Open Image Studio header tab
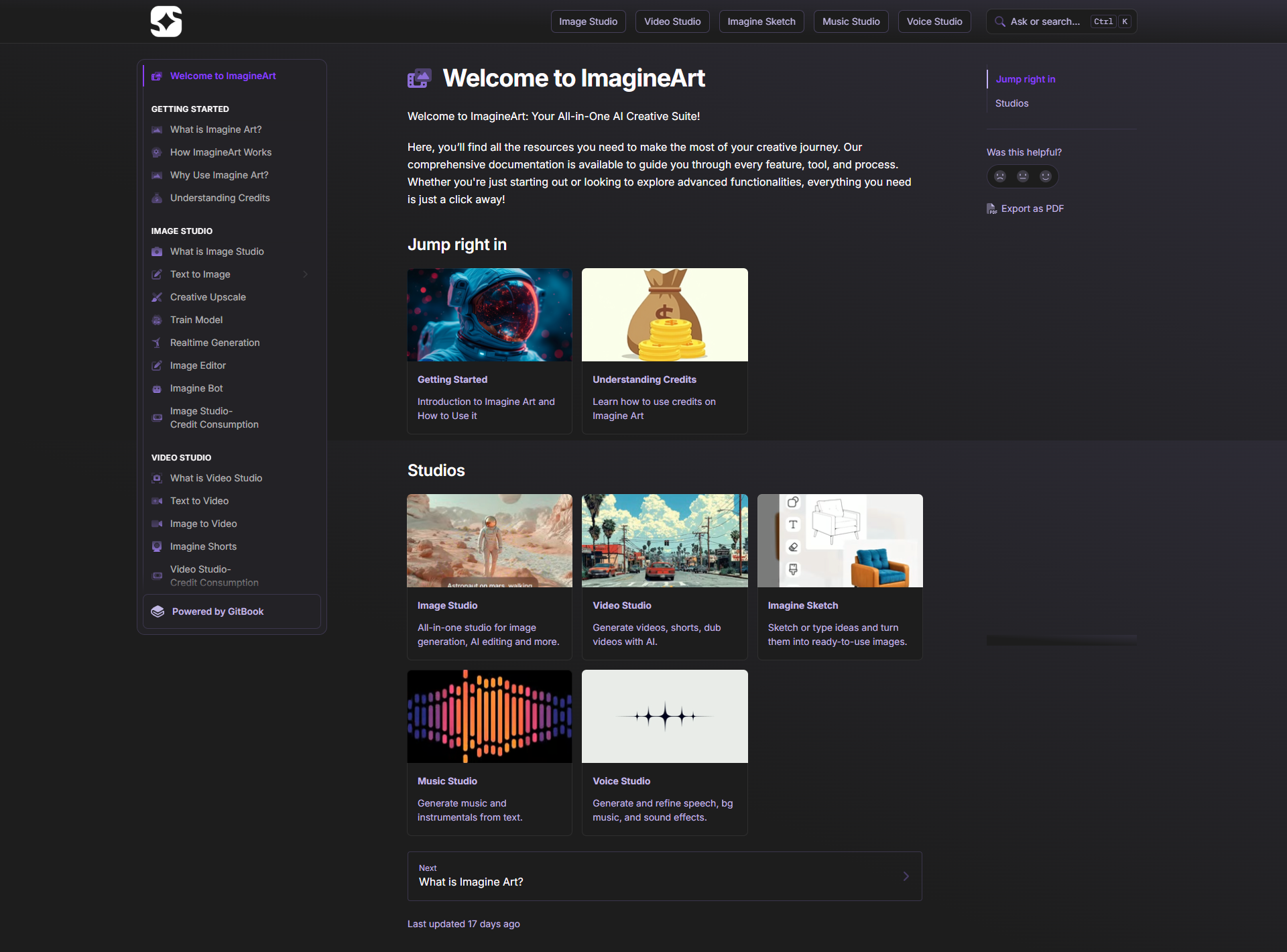The width and height of the screenshot is (1287, 952). [589, 21]
